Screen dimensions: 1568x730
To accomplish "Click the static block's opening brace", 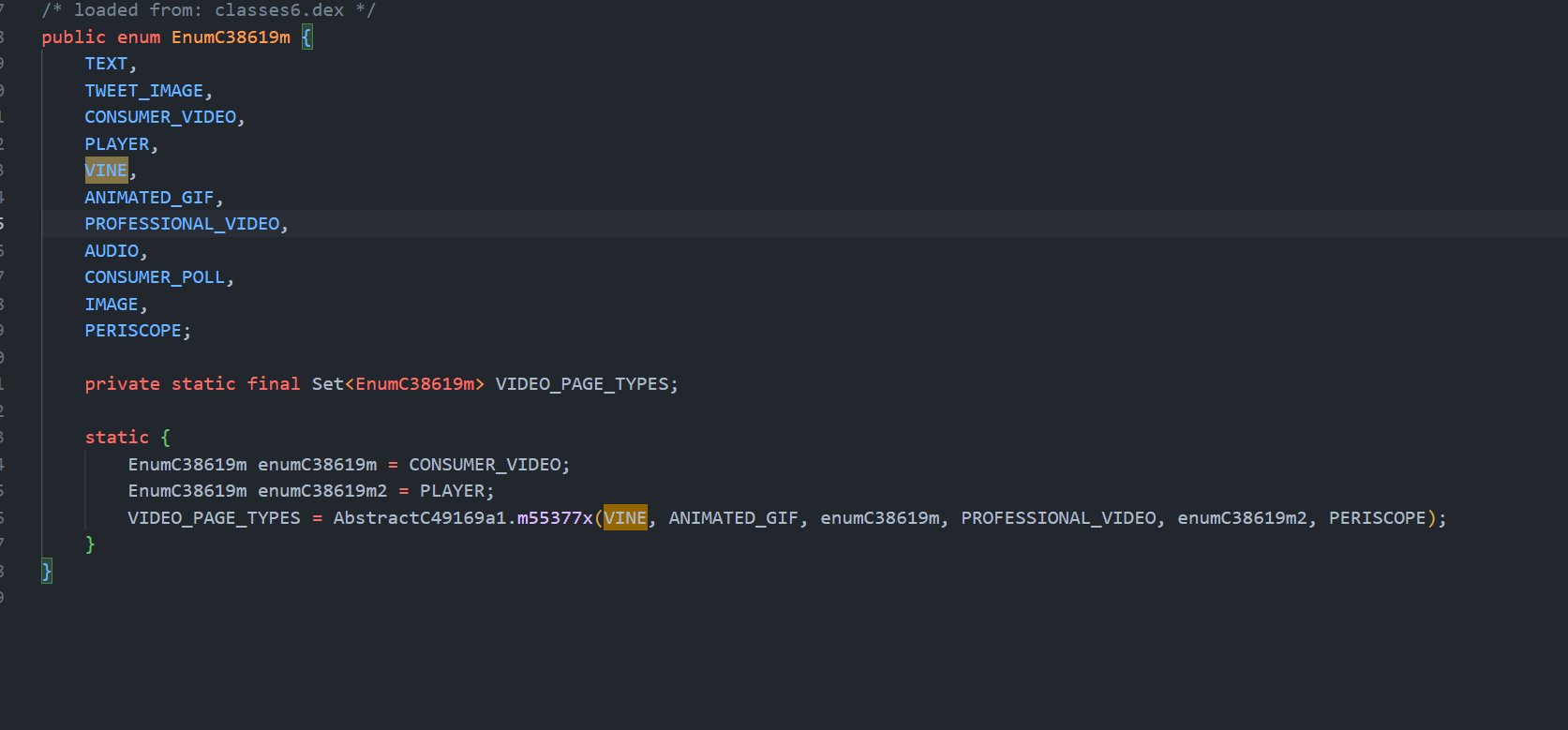I will point(166,438).
